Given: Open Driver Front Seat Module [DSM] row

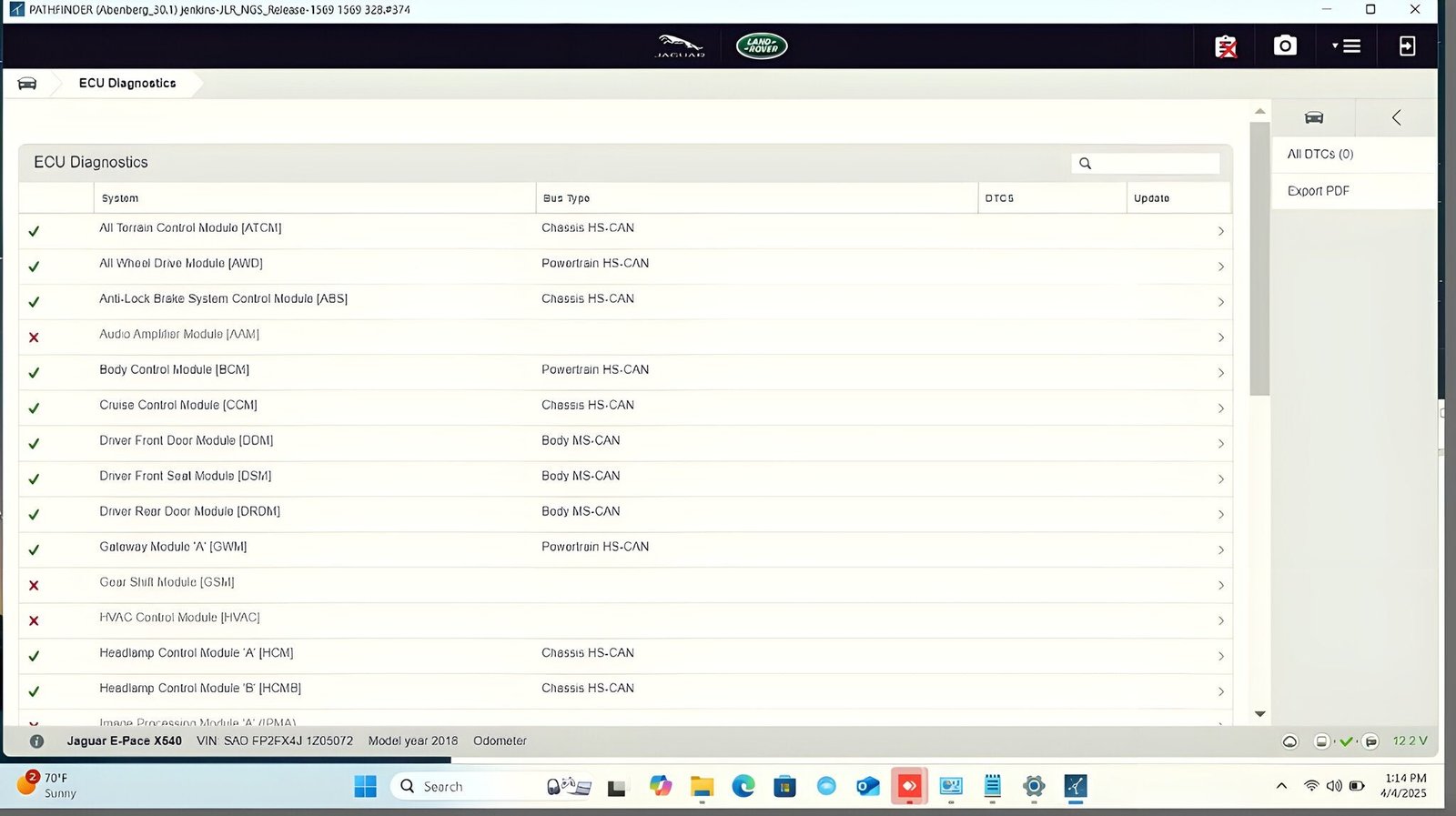Looking at the screenshot, I should pyautogui.click(x=625, y=479).
